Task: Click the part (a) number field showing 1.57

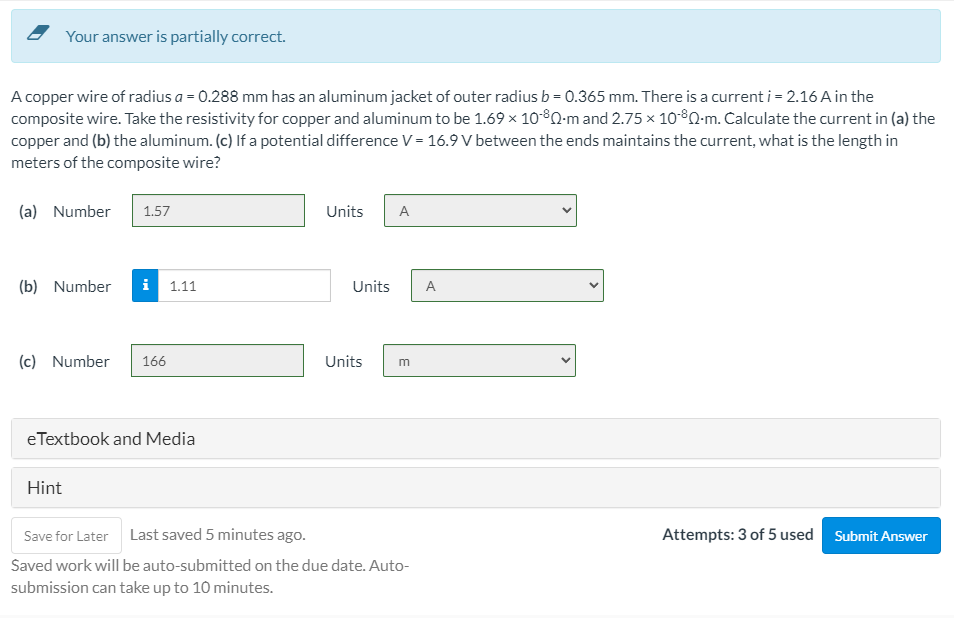Action: coord(218,211)
